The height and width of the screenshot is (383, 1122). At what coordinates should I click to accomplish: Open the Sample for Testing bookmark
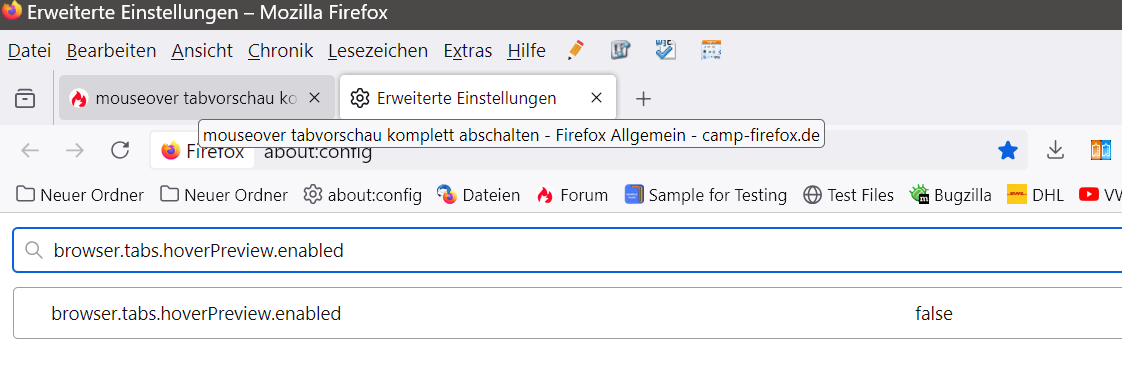pos(706,195)
